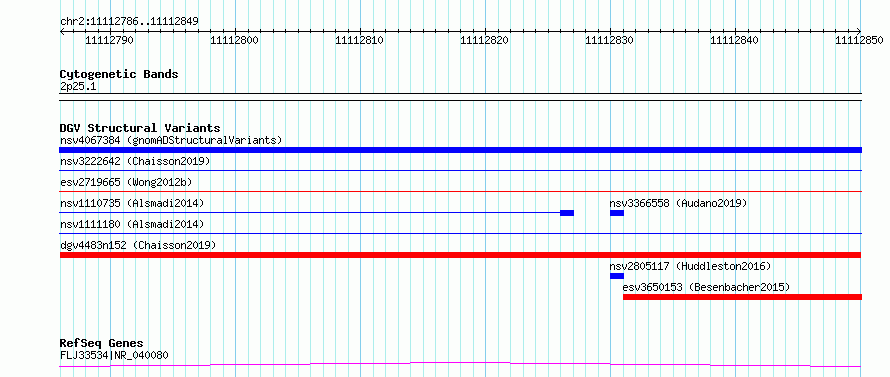Select the nsv1111180 (Alsmadi2014) label
Screen dimensions: 890x377
[132, 224]
